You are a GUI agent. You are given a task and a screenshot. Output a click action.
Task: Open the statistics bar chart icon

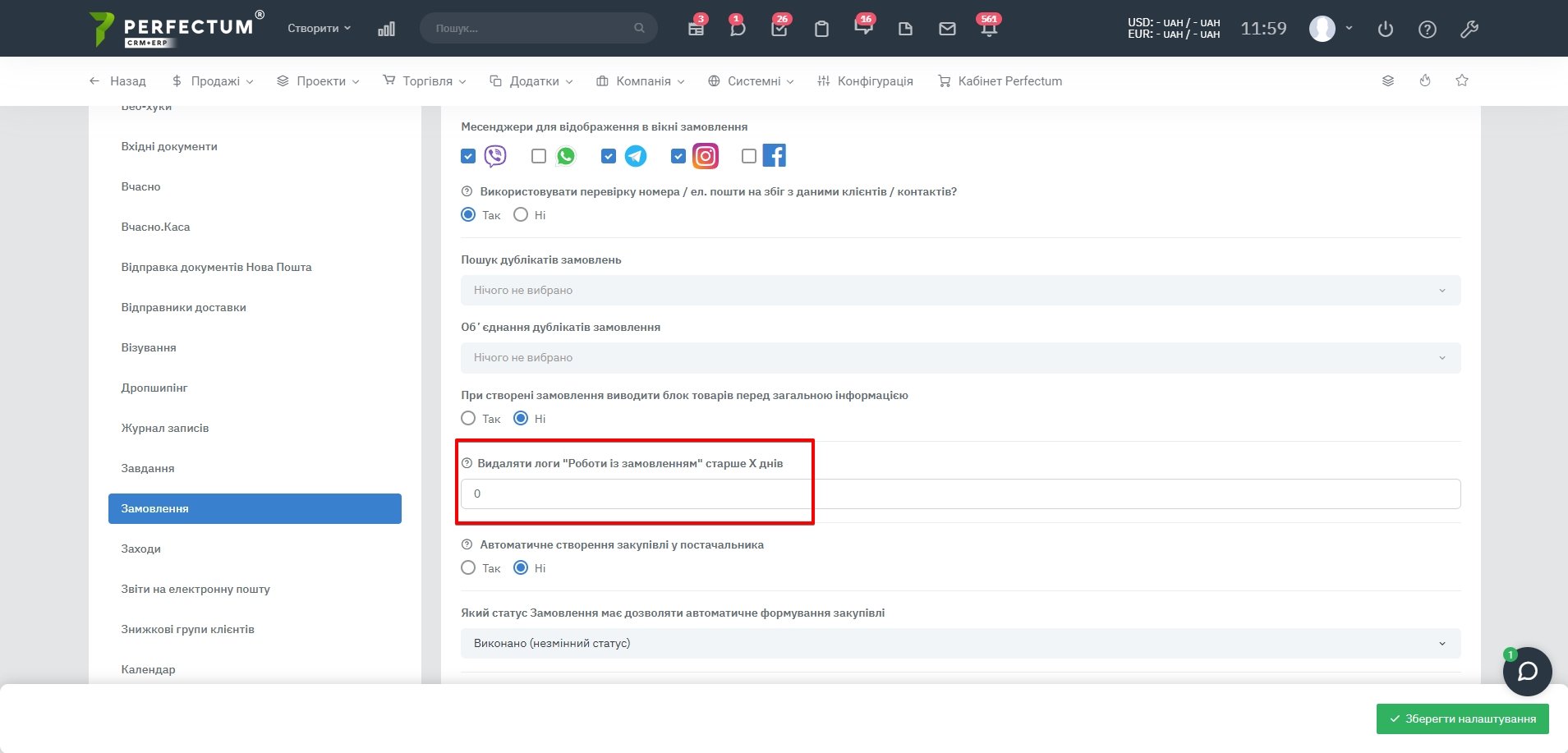[x=386, y=29]
